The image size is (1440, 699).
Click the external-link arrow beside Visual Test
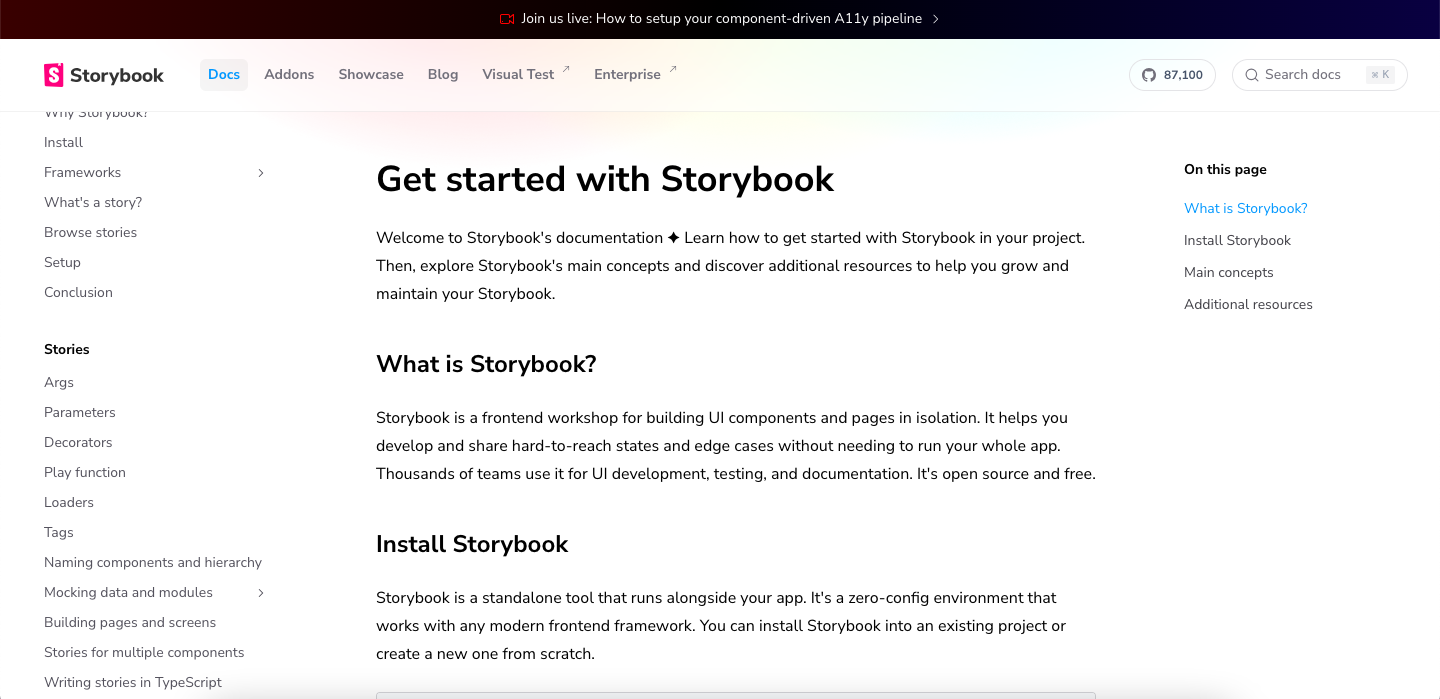pyautogui.click(x=566, y=69)
